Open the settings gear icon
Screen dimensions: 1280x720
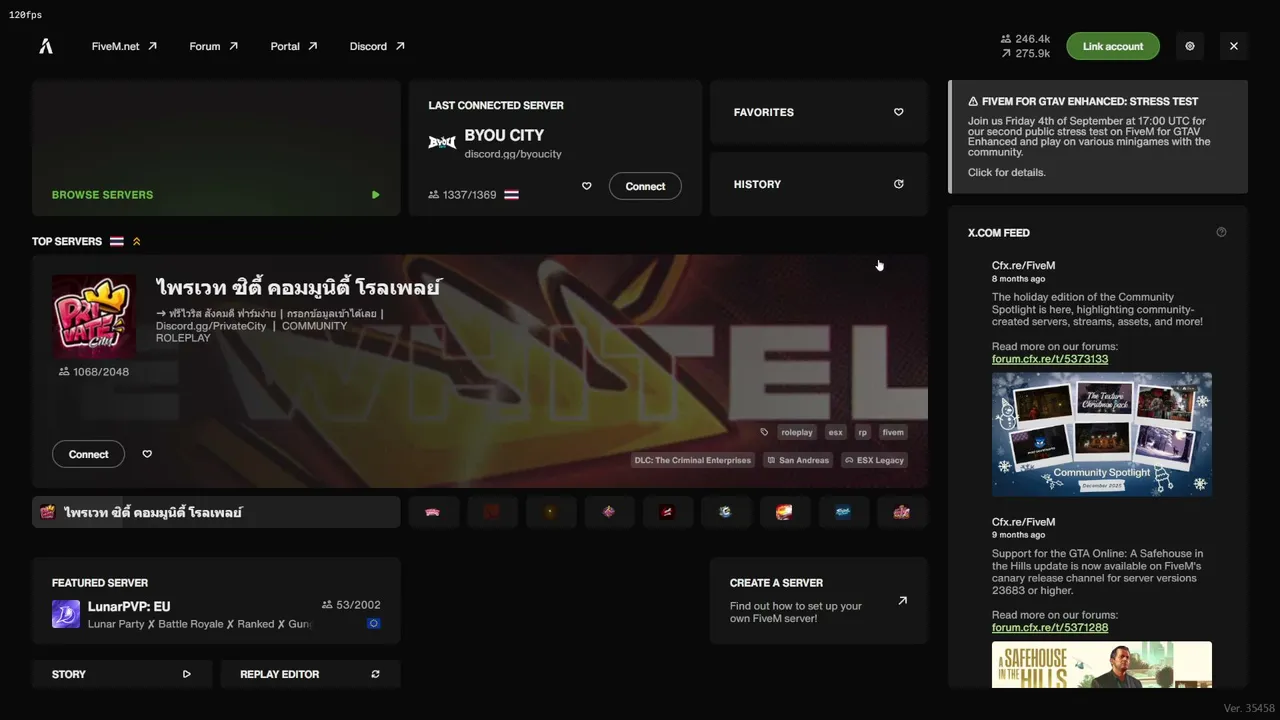tap(1190, 46)
